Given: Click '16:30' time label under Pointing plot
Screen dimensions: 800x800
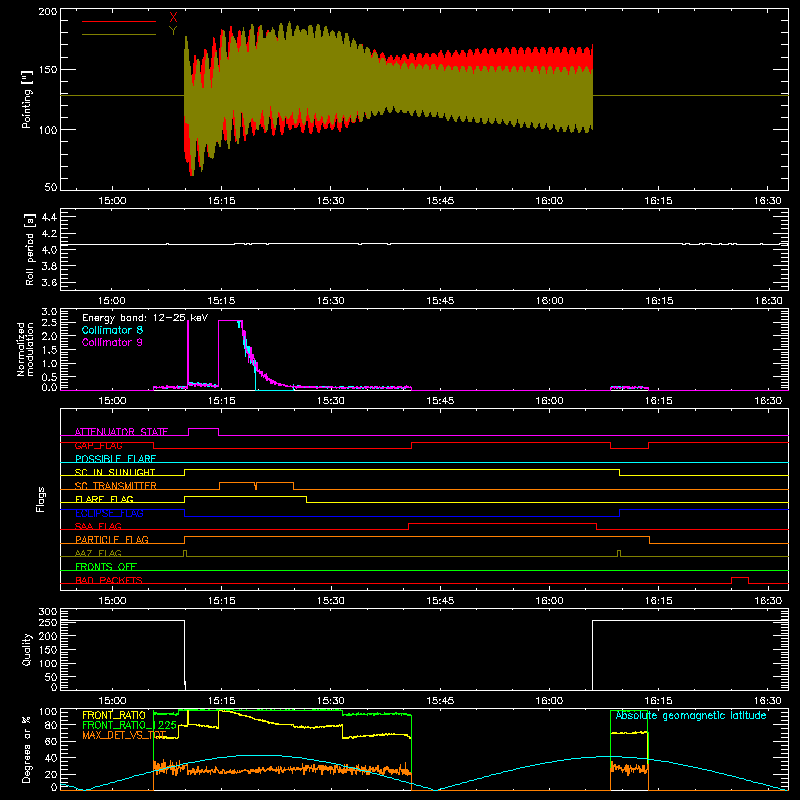Looking at the screenshot, I should (x=768, y=201).
